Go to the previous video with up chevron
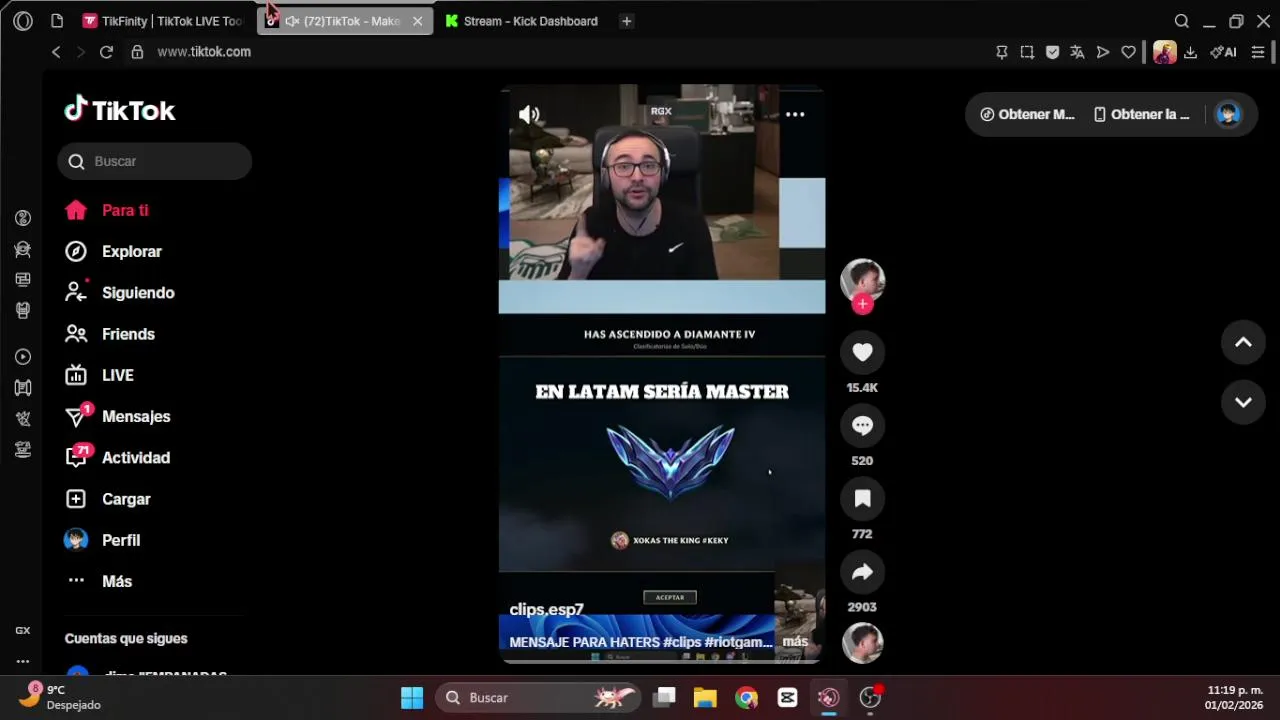Screen dimensions: 1280x720 pyautogui.click(x=1243, y=342)
